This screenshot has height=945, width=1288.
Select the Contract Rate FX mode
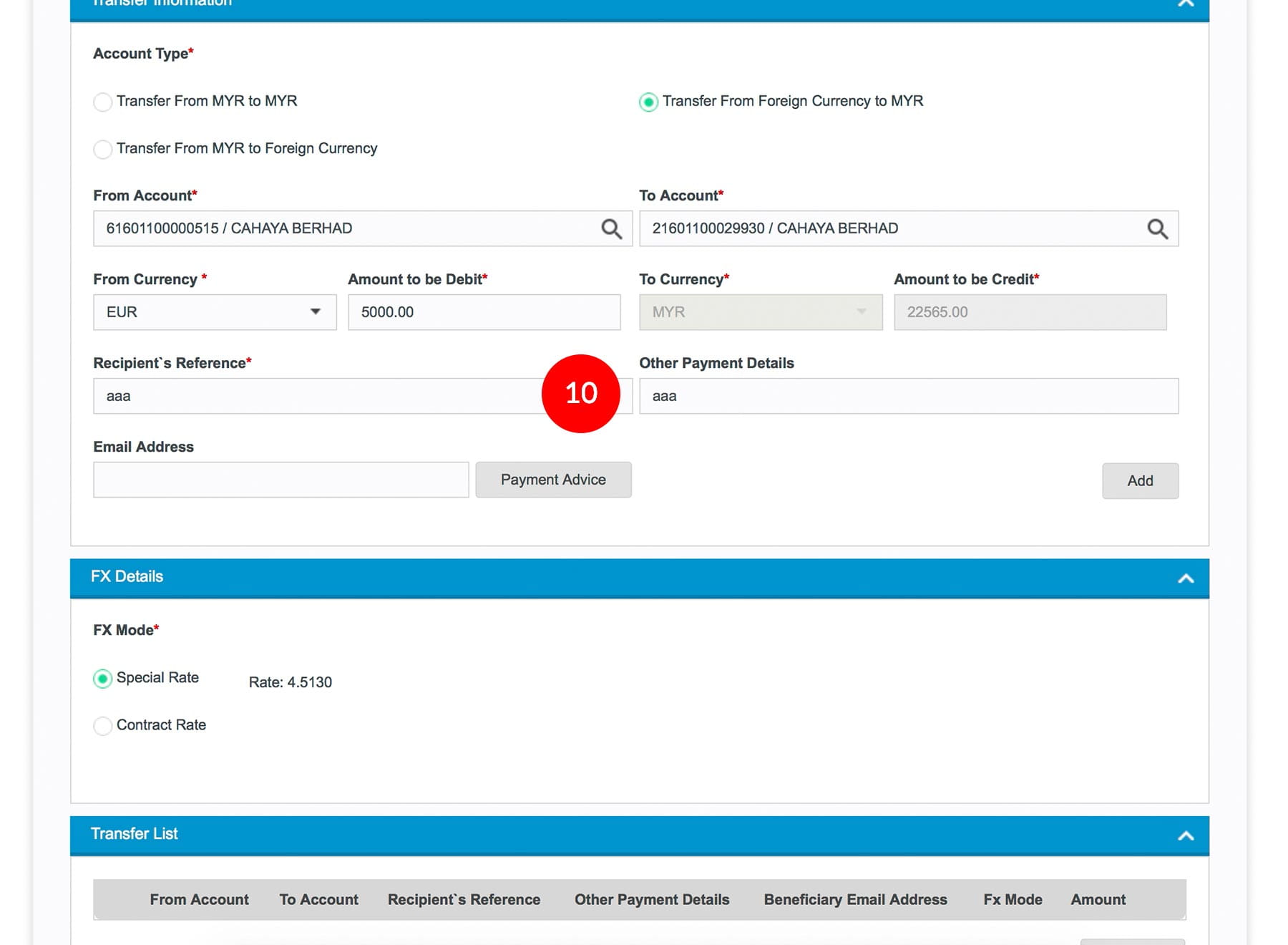click(103, 726)
